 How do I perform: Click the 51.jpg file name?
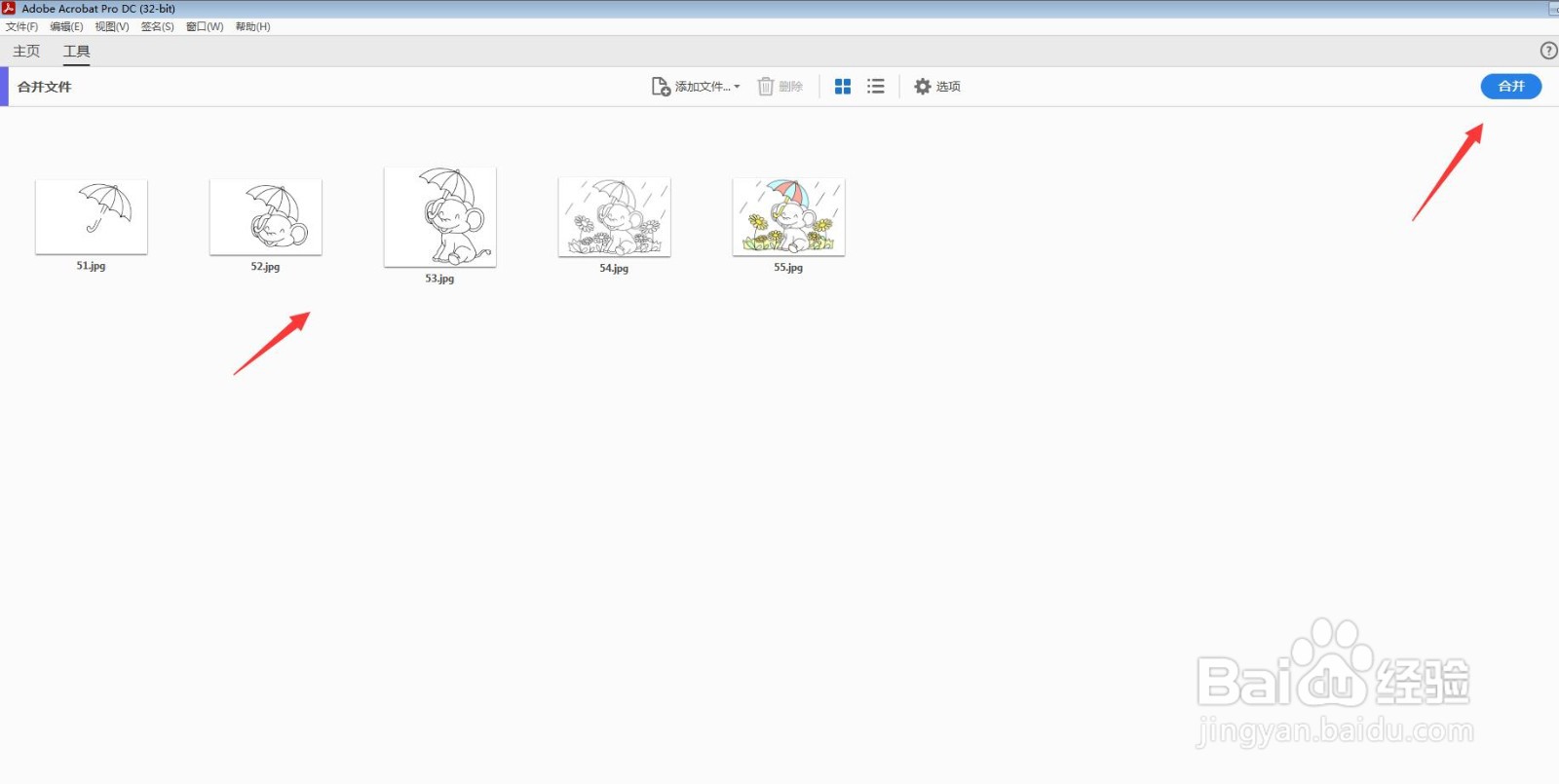[91, 266]
